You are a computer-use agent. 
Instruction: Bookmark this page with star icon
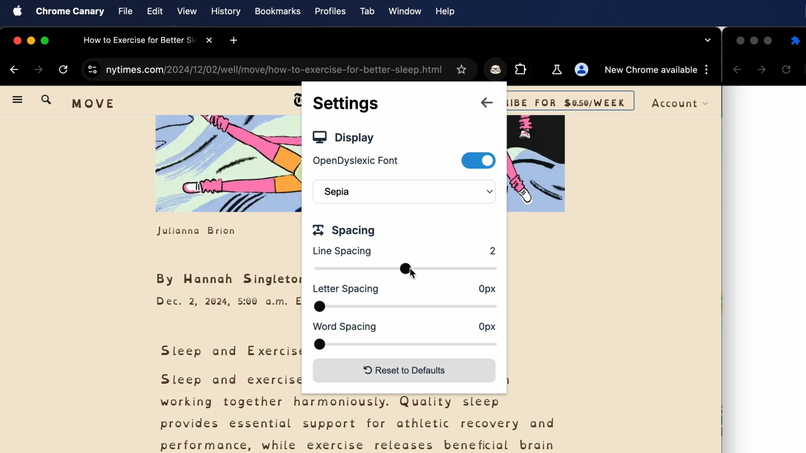pos(461,69)
